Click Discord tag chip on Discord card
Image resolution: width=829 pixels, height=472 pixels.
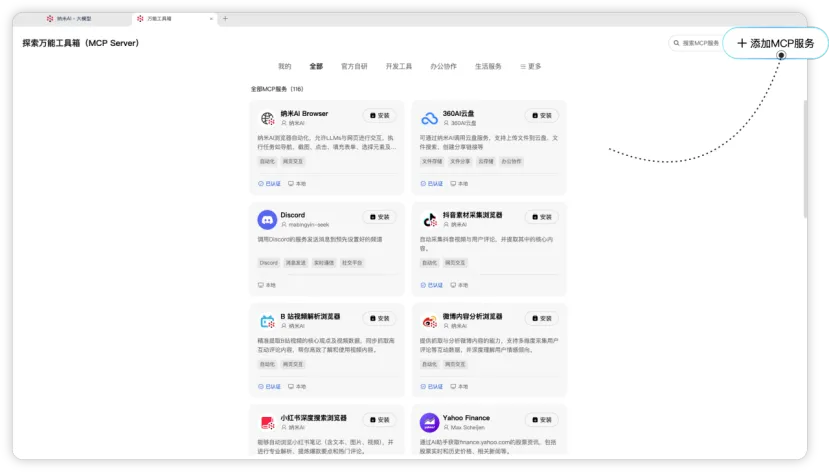point(269,263)
